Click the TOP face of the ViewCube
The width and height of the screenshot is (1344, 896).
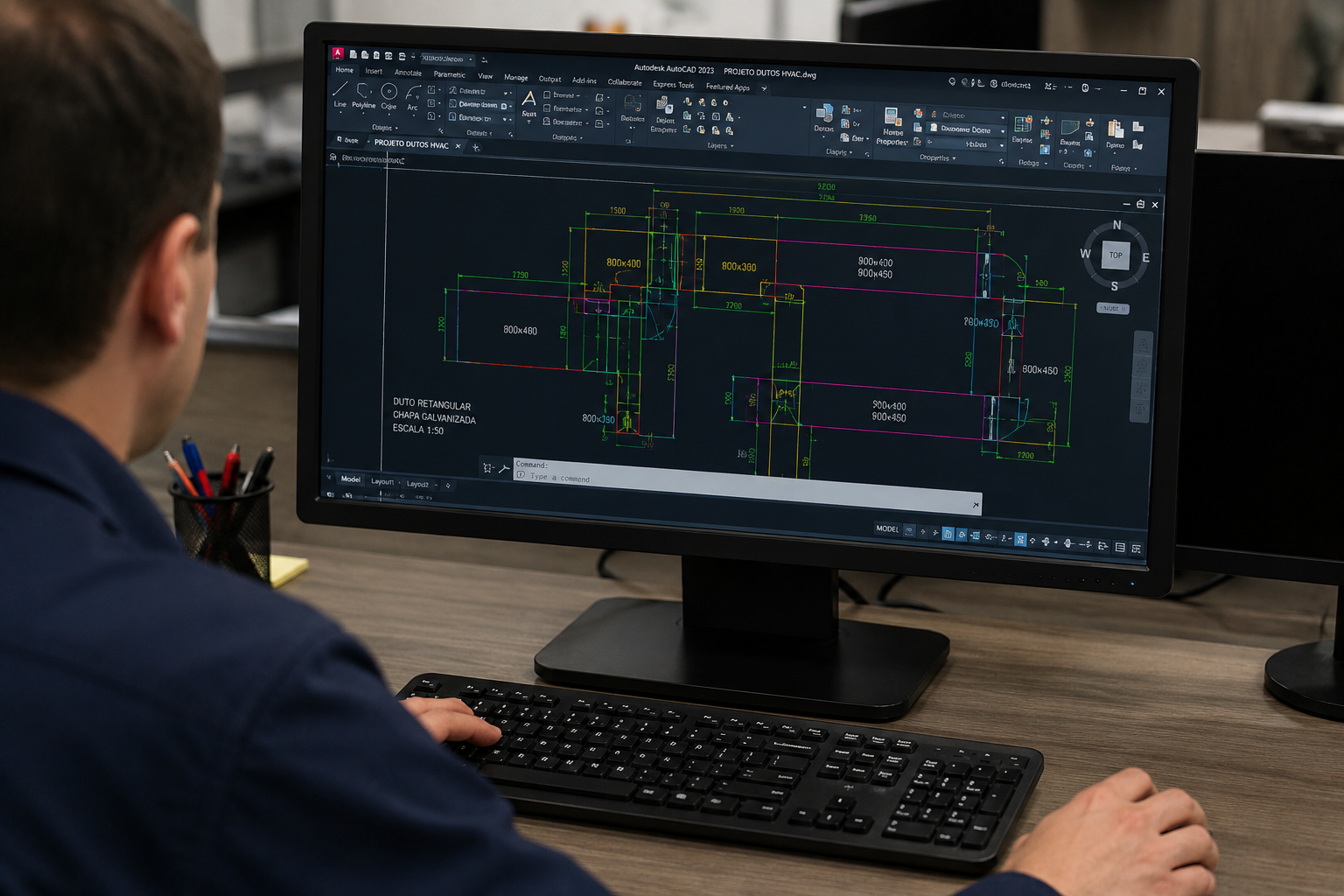click(x=1116, y=255)
